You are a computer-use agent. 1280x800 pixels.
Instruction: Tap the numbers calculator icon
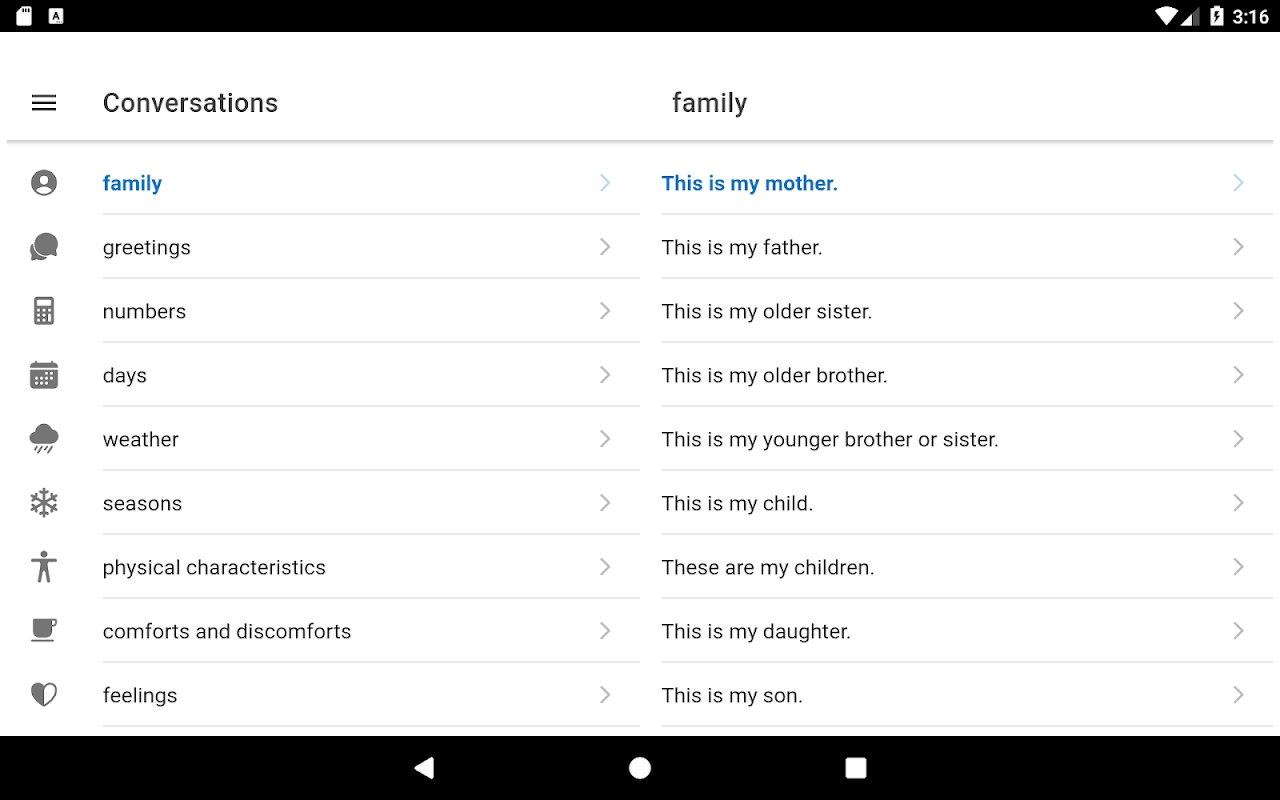coord(44,311)
